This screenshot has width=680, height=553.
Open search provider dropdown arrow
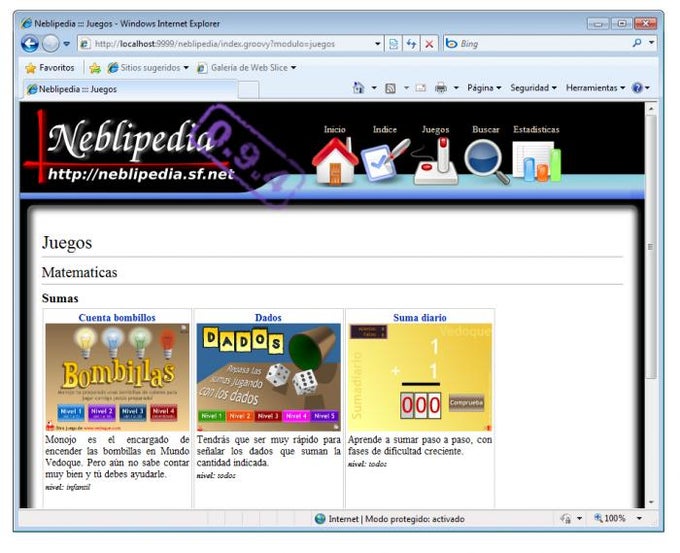(x=651, y=43)
